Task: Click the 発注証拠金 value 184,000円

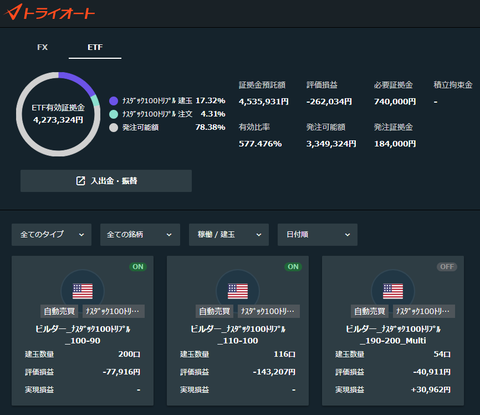Action: pos(395,144)
